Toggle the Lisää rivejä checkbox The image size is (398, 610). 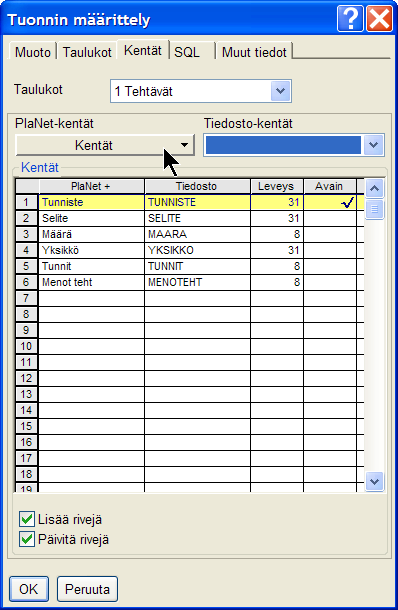(27, 519)
